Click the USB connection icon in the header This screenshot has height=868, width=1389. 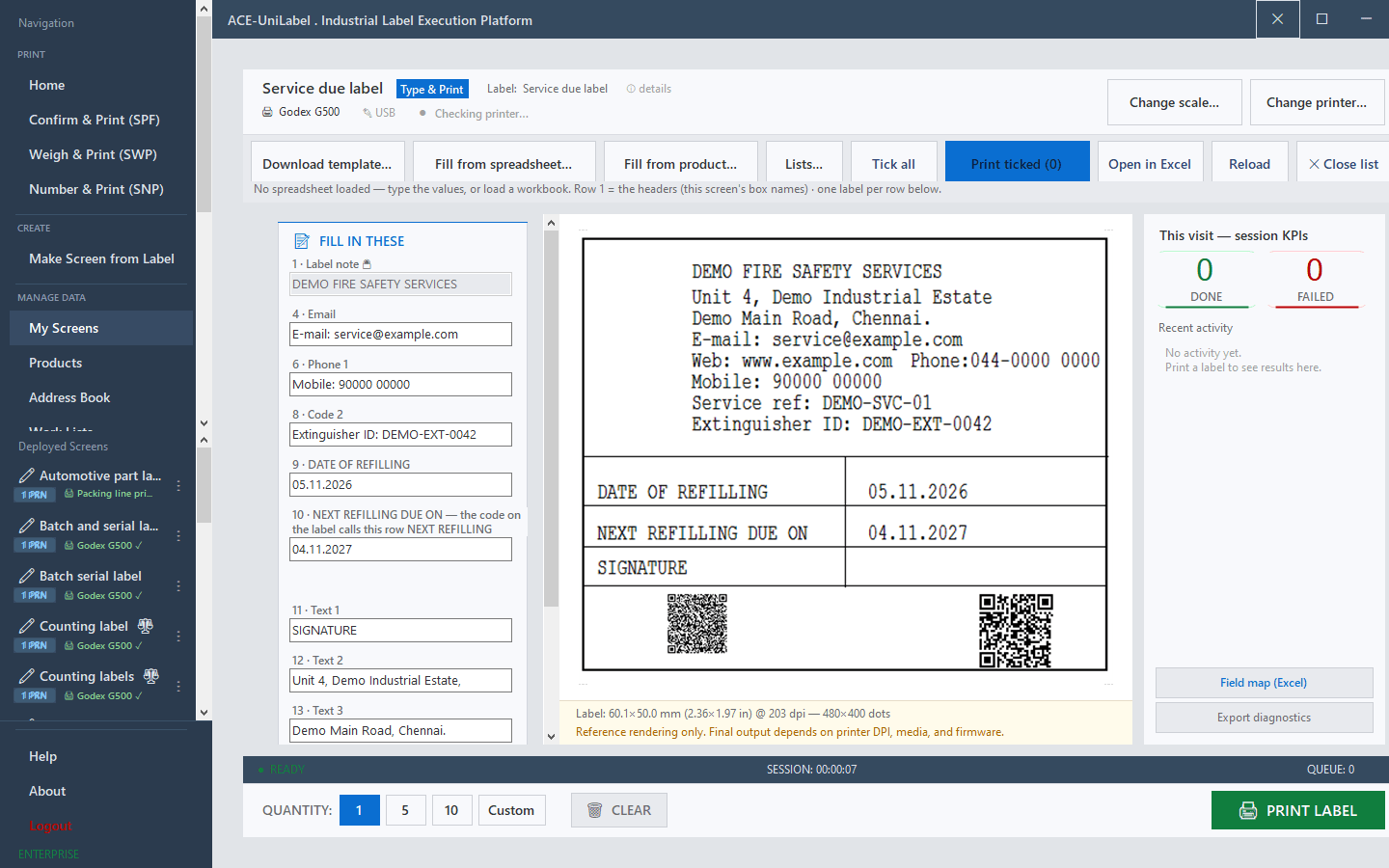368,113
